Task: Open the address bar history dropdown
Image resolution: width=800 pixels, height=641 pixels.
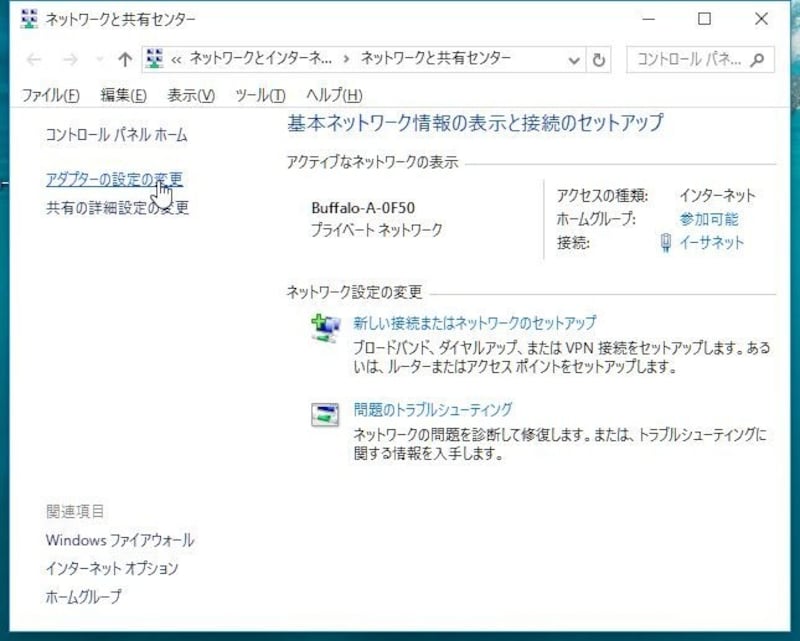Action: (574, 60)
